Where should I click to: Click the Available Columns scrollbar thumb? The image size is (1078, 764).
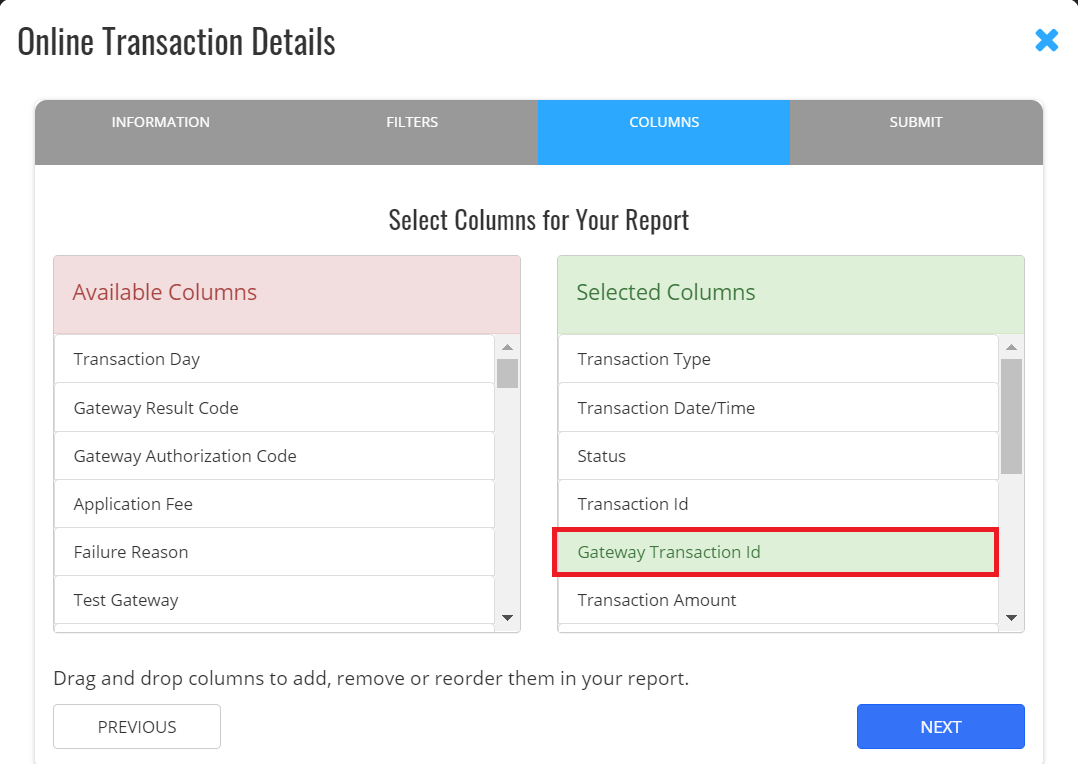507,373
